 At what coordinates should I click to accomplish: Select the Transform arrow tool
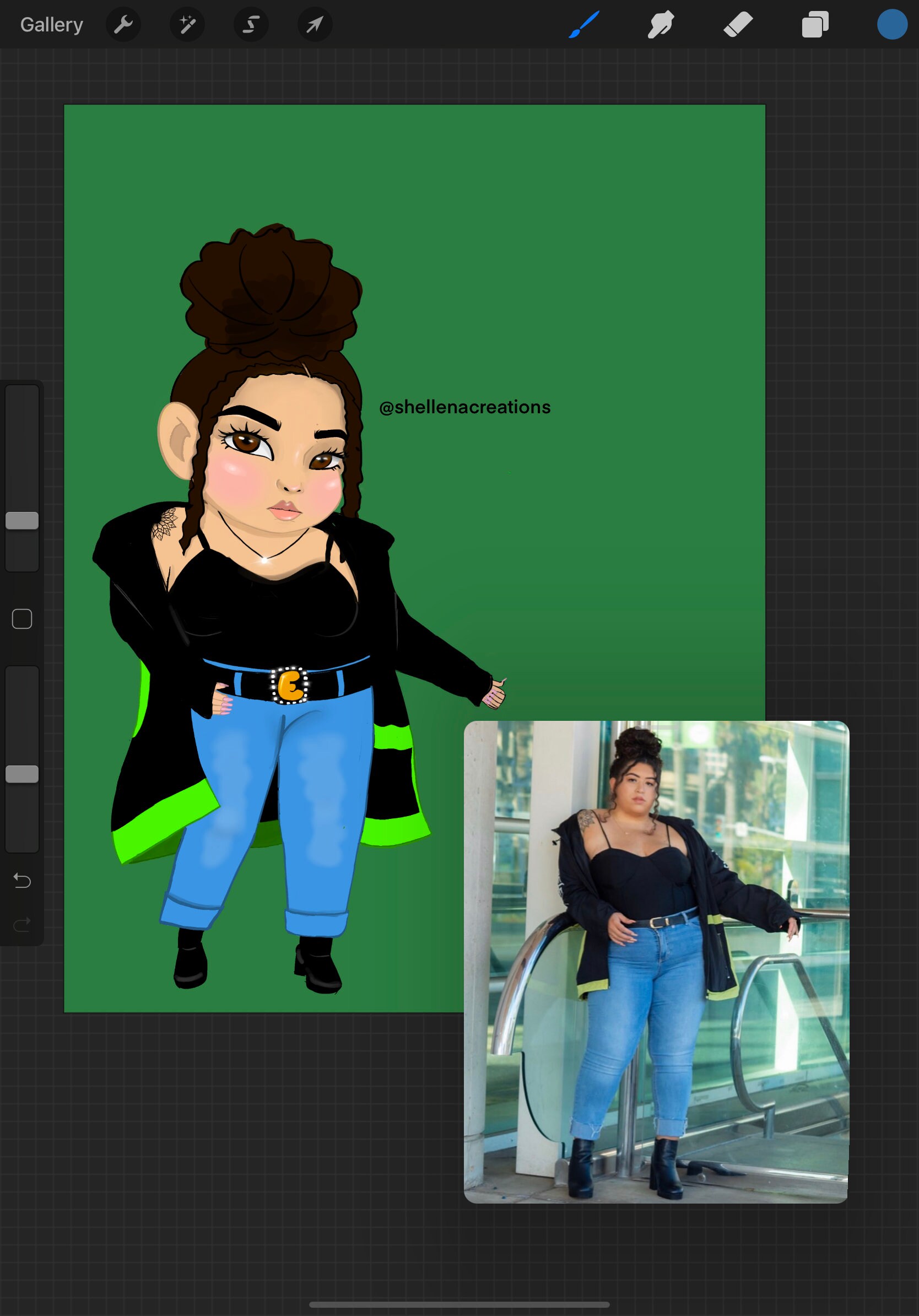[x=314, y=24]
